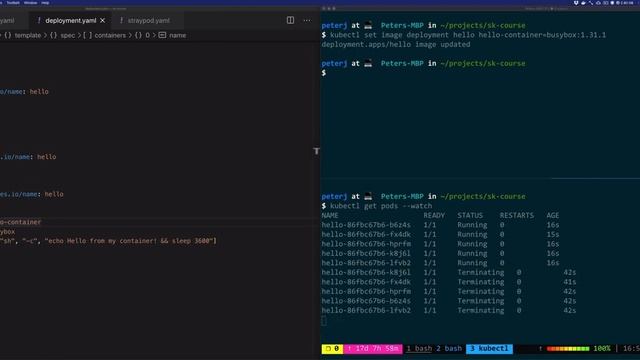Click the 100% battery text in tmux status
Viewport: 640px width, 360px height.
point(602,349)
